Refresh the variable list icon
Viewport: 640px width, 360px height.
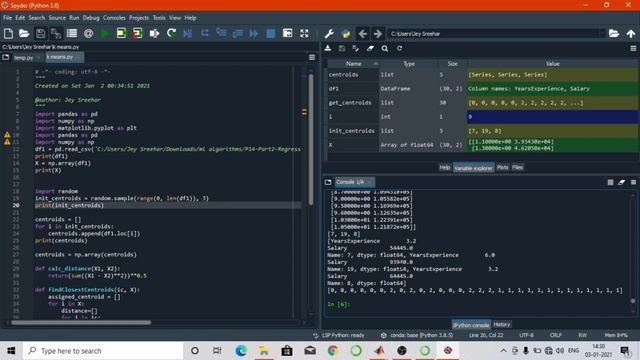[399, 48]
